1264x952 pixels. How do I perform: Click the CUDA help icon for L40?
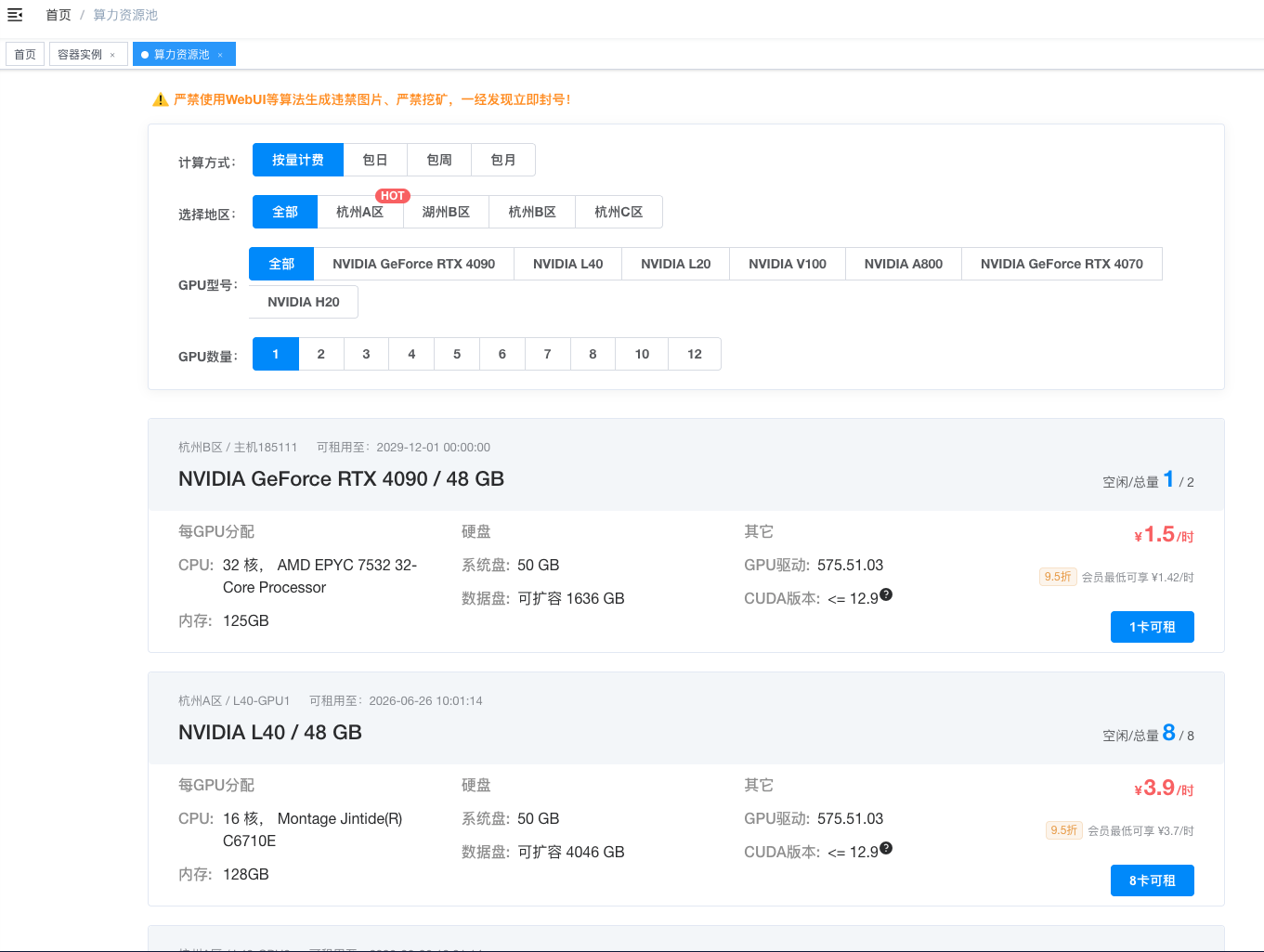886,848
